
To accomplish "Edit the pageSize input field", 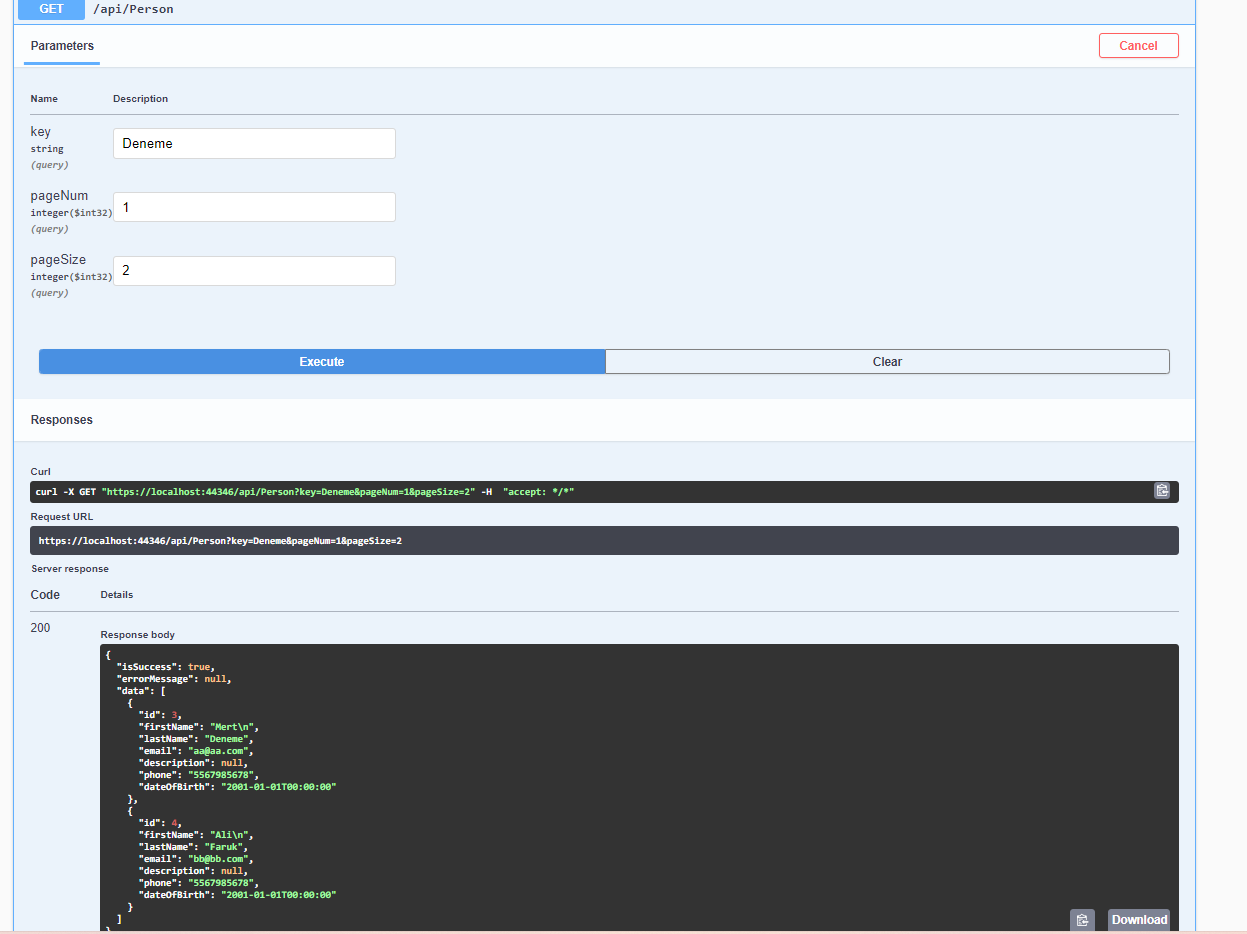I will (x=254, y=271).
